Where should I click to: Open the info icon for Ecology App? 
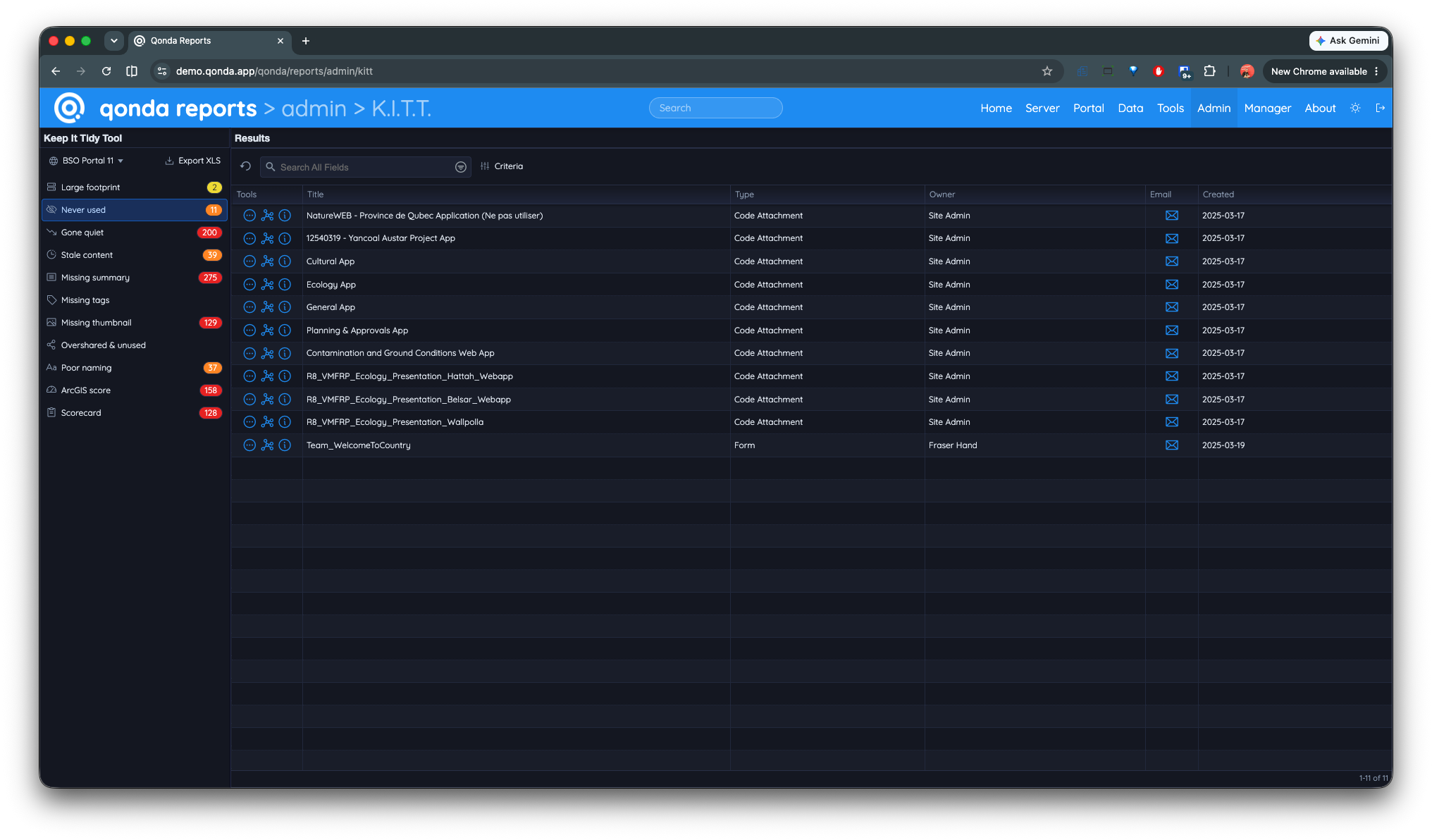tap(285, 285)
